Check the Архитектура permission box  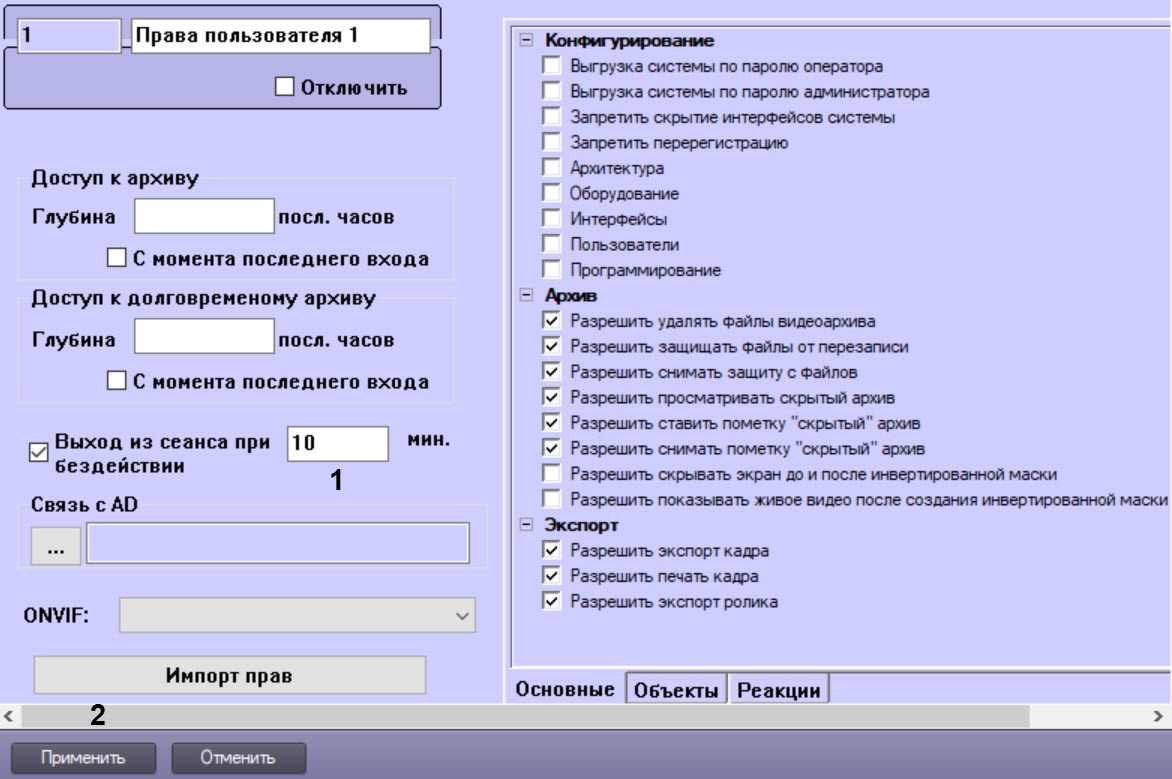click(x=551, y=168)
